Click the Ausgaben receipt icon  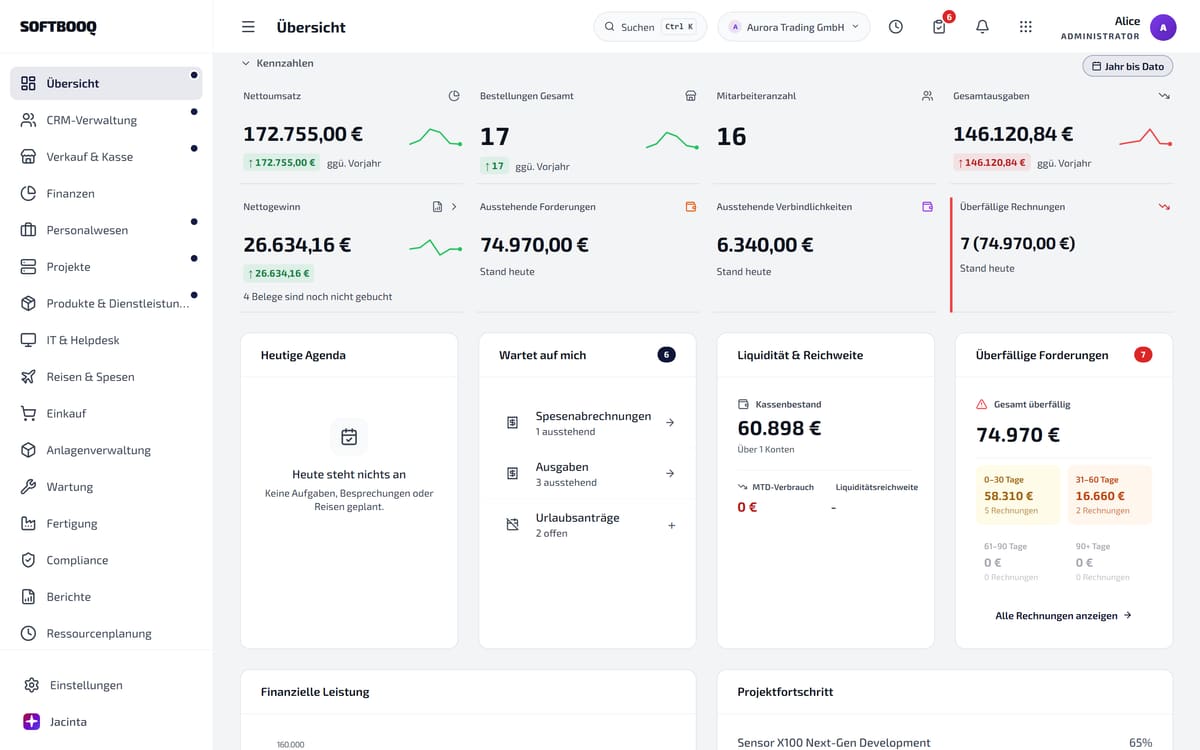pos(512,474)
